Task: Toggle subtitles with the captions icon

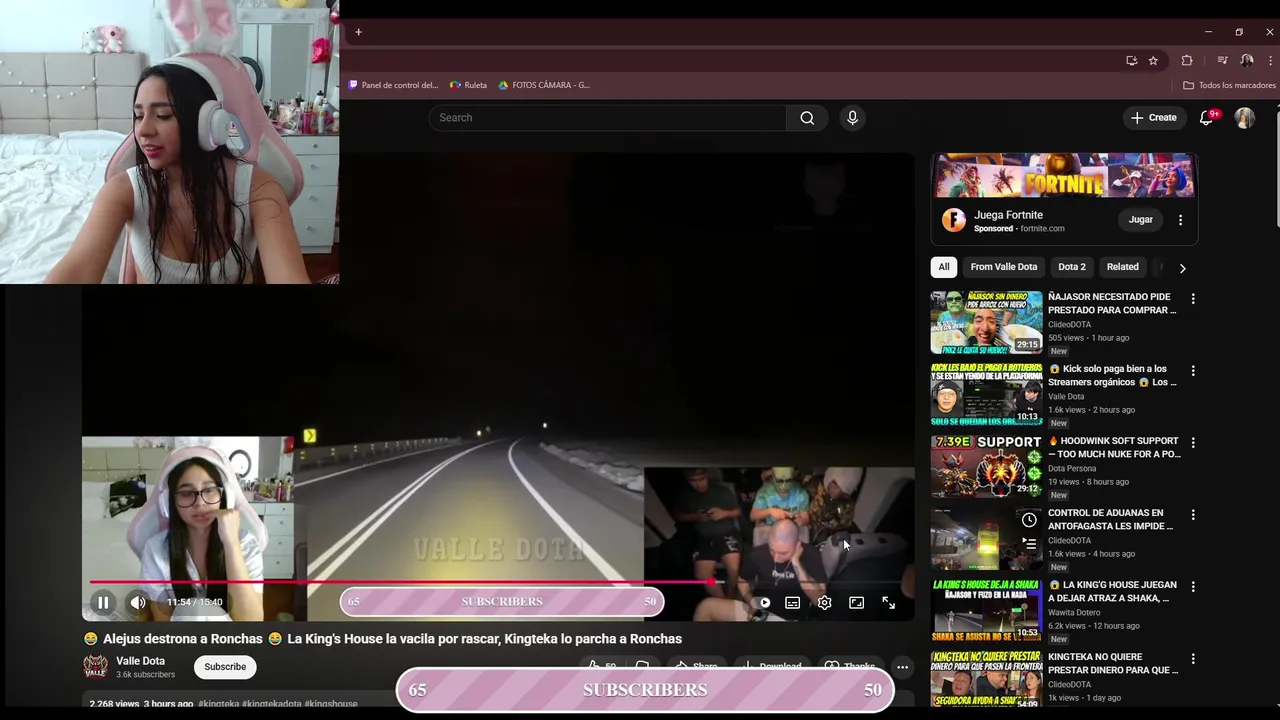Action: (x=792, y=603)
